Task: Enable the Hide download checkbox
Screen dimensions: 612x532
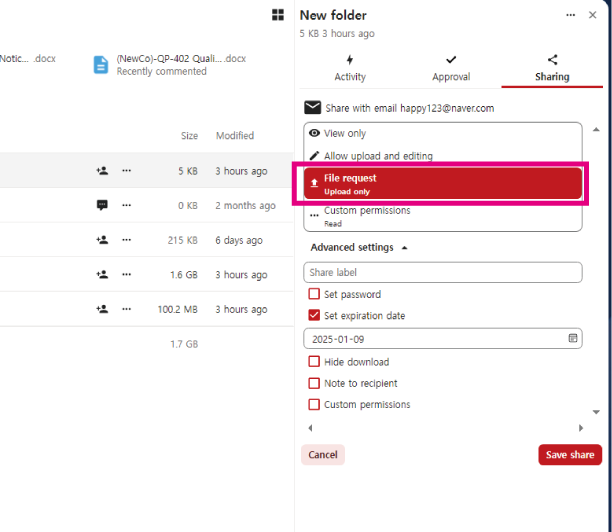Action: point(314,362)
